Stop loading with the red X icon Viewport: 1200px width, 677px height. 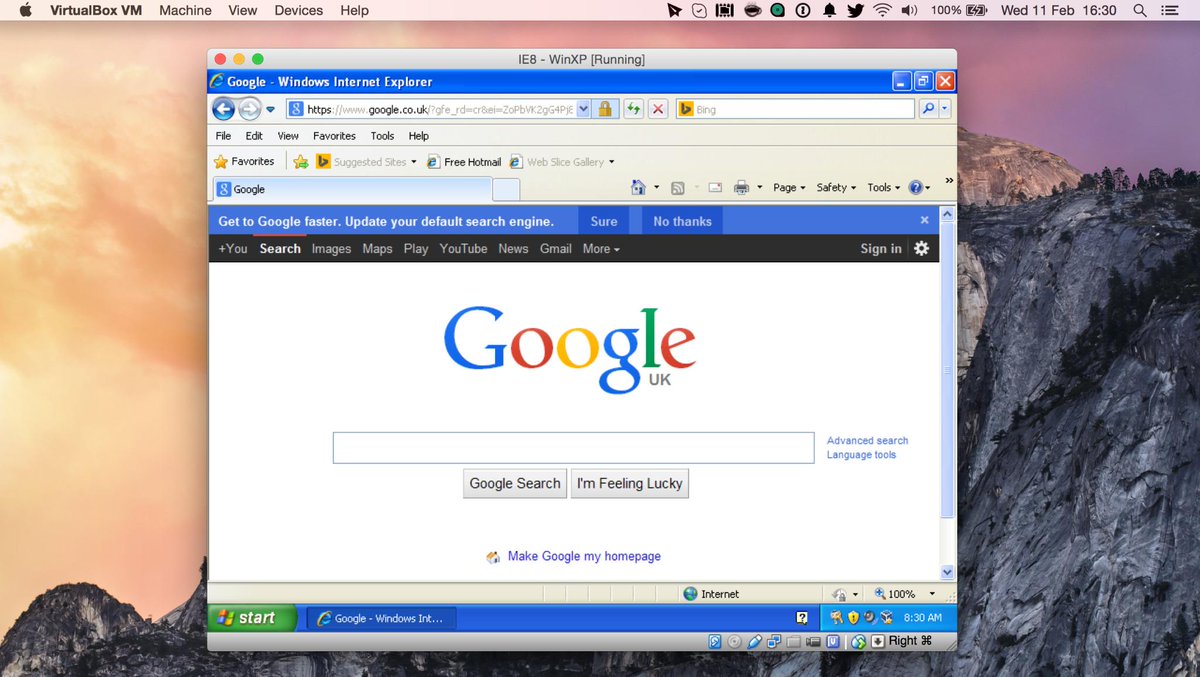click(x=658, y=110)
